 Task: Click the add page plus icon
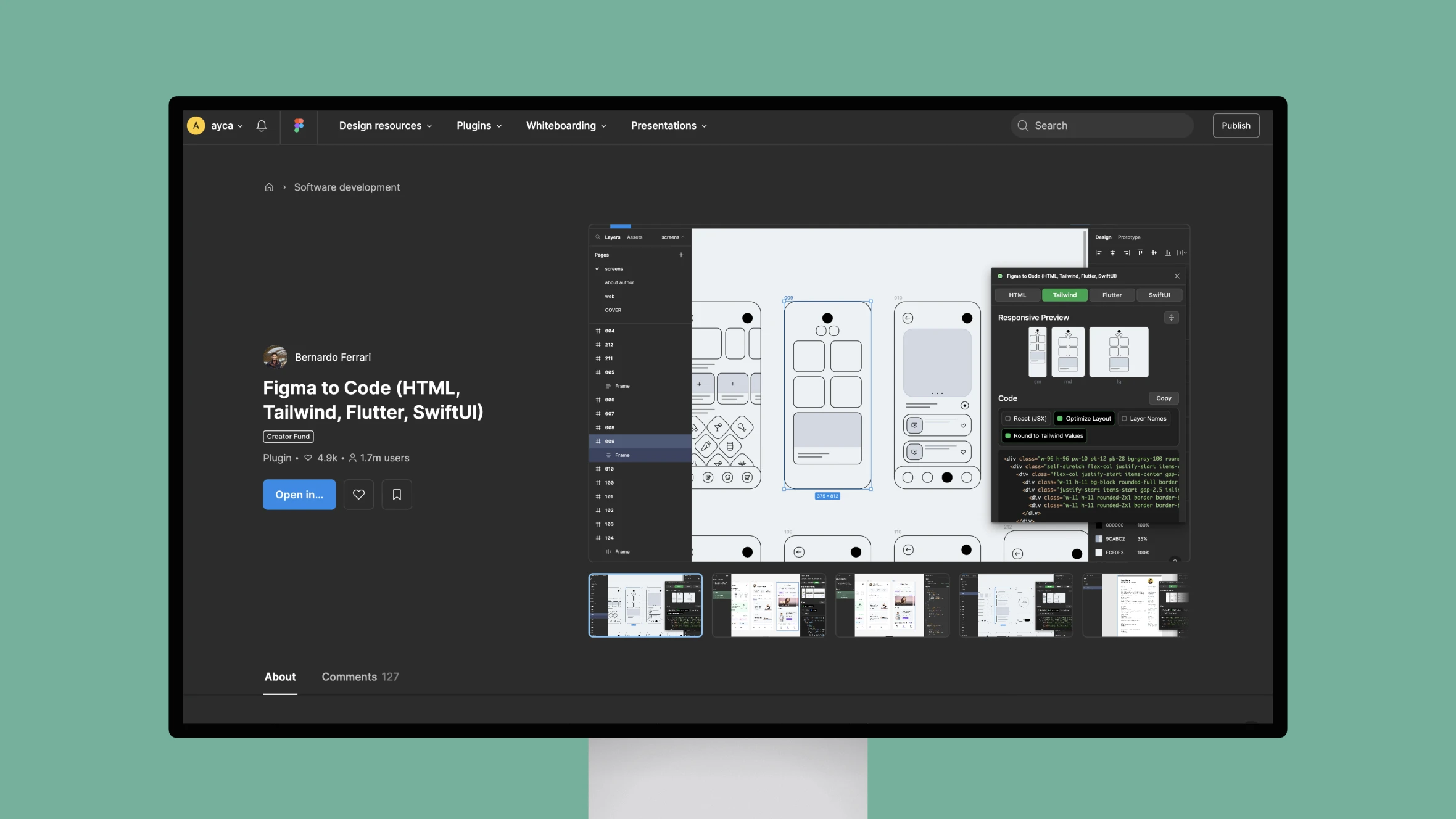(681, 255)
